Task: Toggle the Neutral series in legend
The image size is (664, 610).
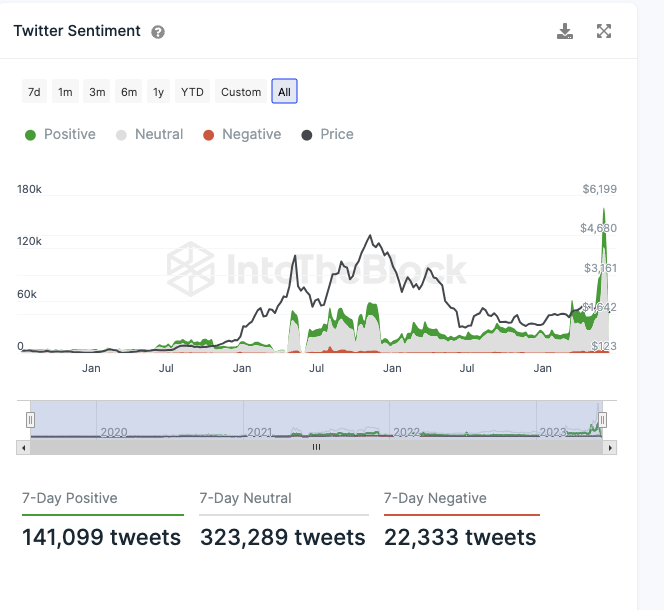Action: click(x=150, y=134)
